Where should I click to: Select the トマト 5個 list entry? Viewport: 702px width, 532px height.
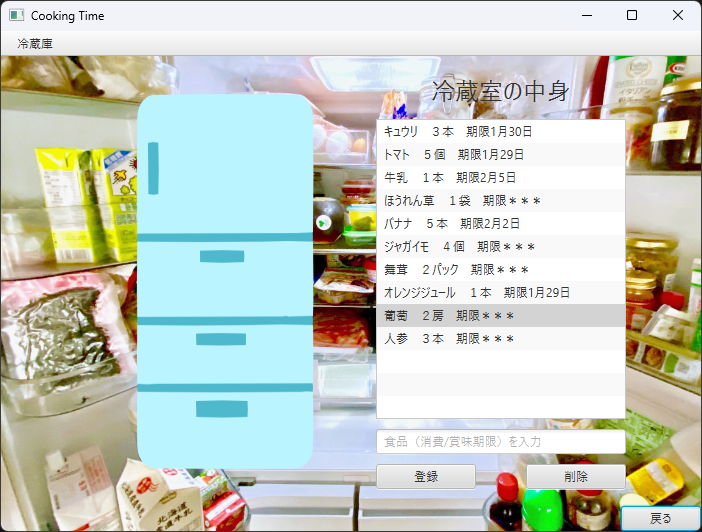(x=500, y=155)
